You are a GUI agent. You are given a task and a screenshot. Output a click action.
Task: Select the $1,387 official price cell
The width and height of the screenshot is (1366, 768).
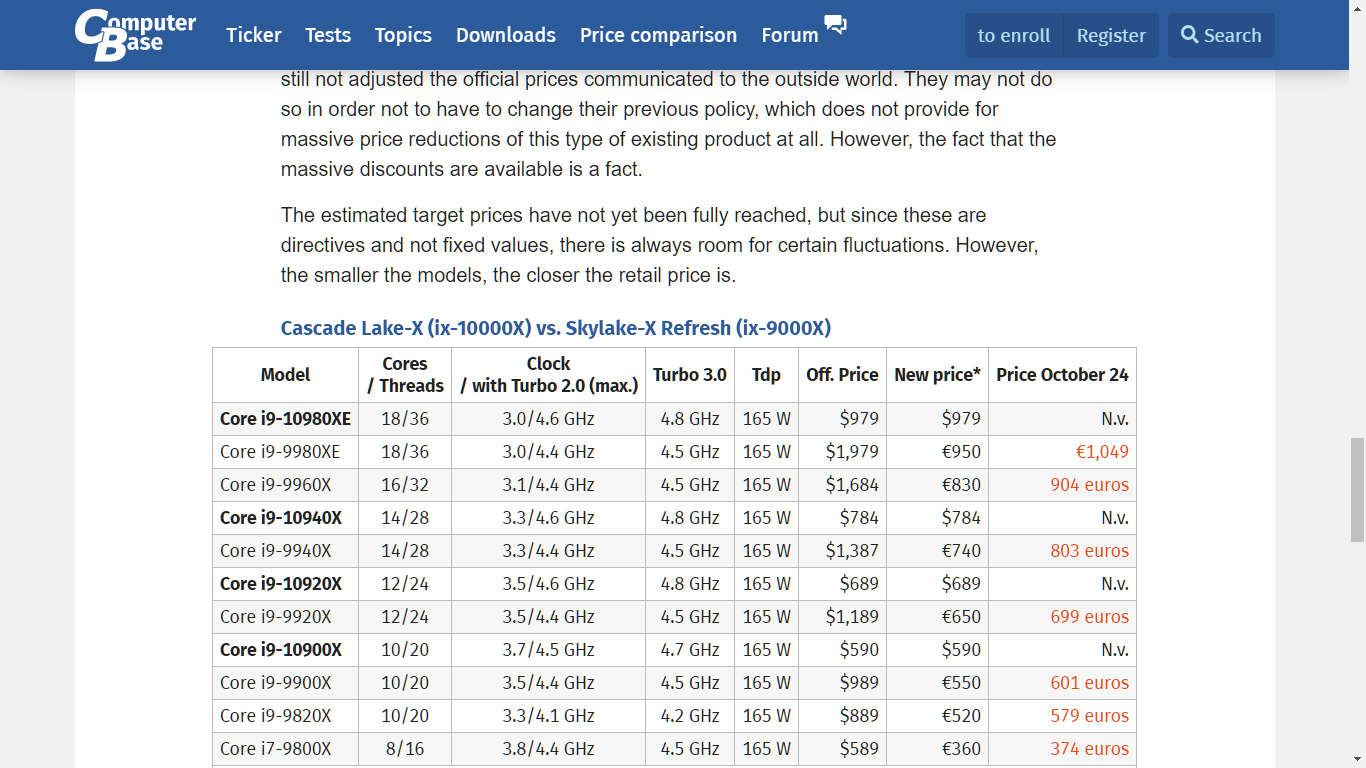(842, 551)
